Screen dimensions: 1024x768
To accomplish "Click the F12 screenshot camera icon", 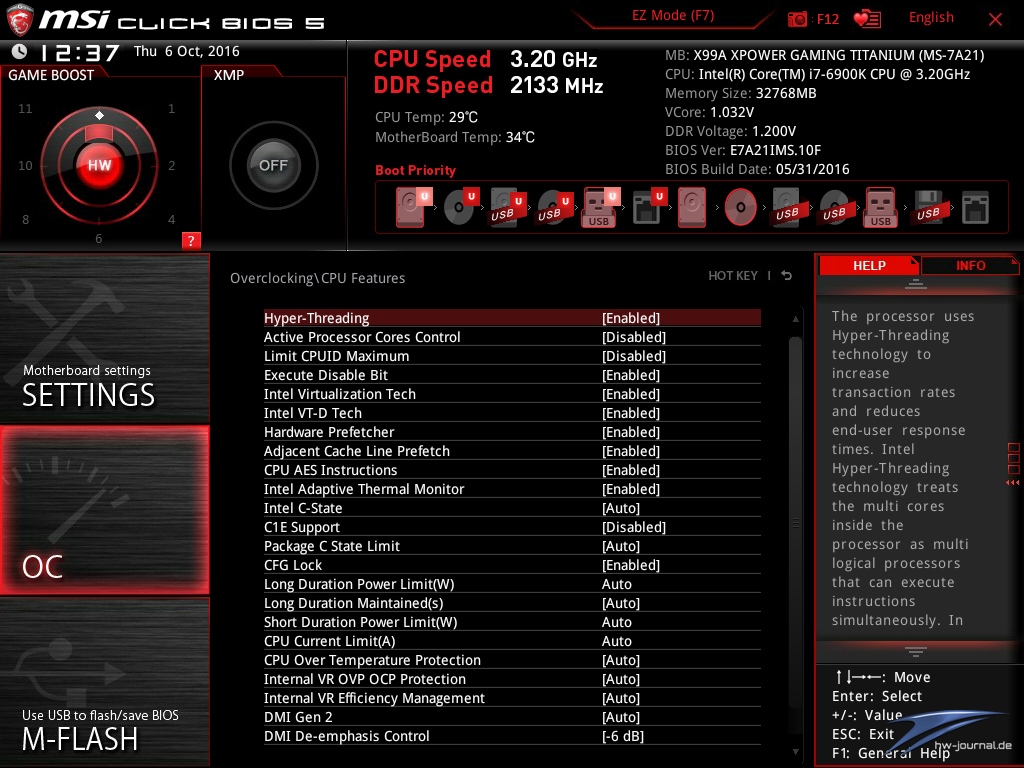I will click(x=797, y=19).
